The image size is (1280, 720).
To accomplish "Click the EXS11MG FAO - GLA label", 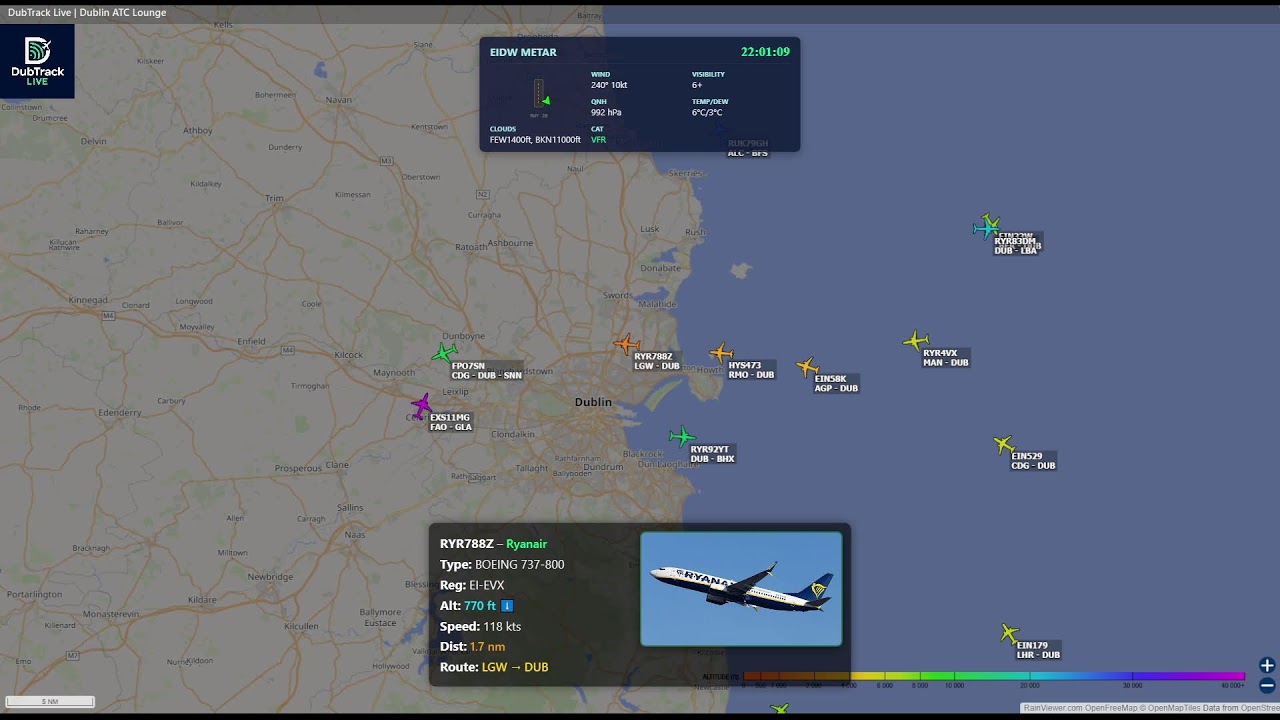I will tap(450, 422).
